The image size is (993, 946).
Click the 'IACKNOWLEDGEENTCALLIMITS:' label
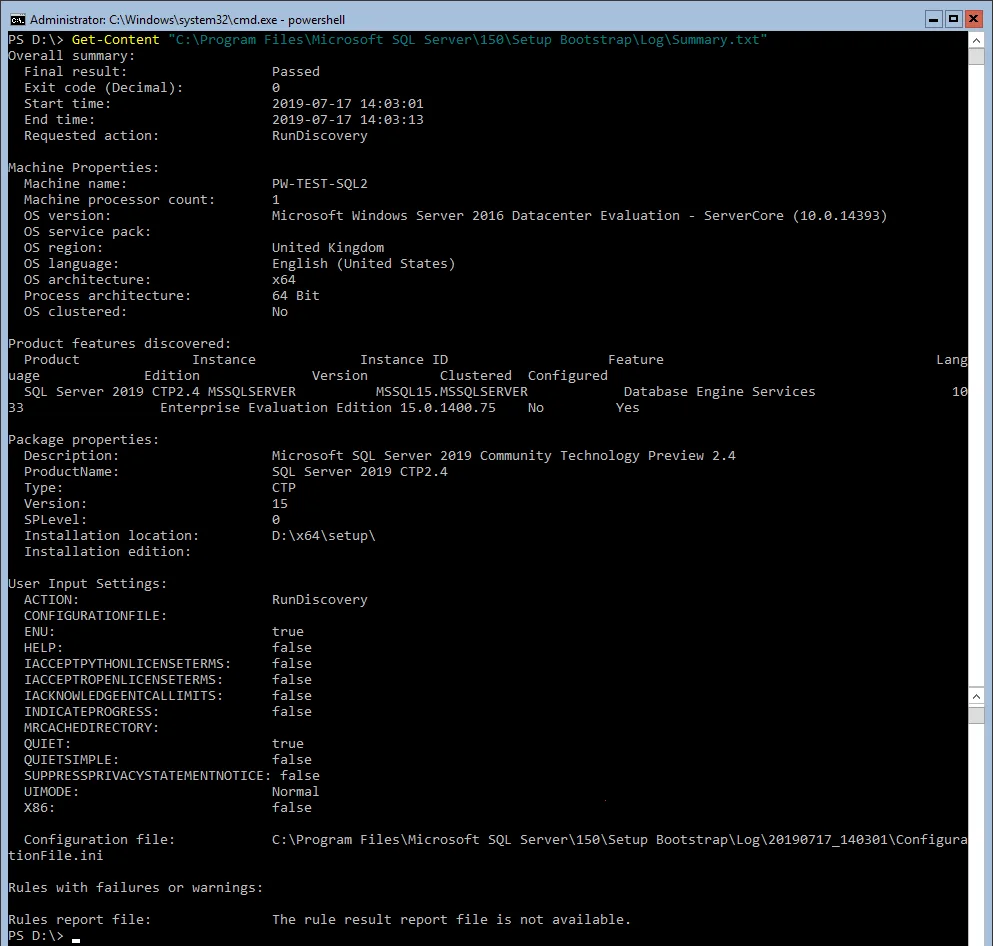click(123, 695)
